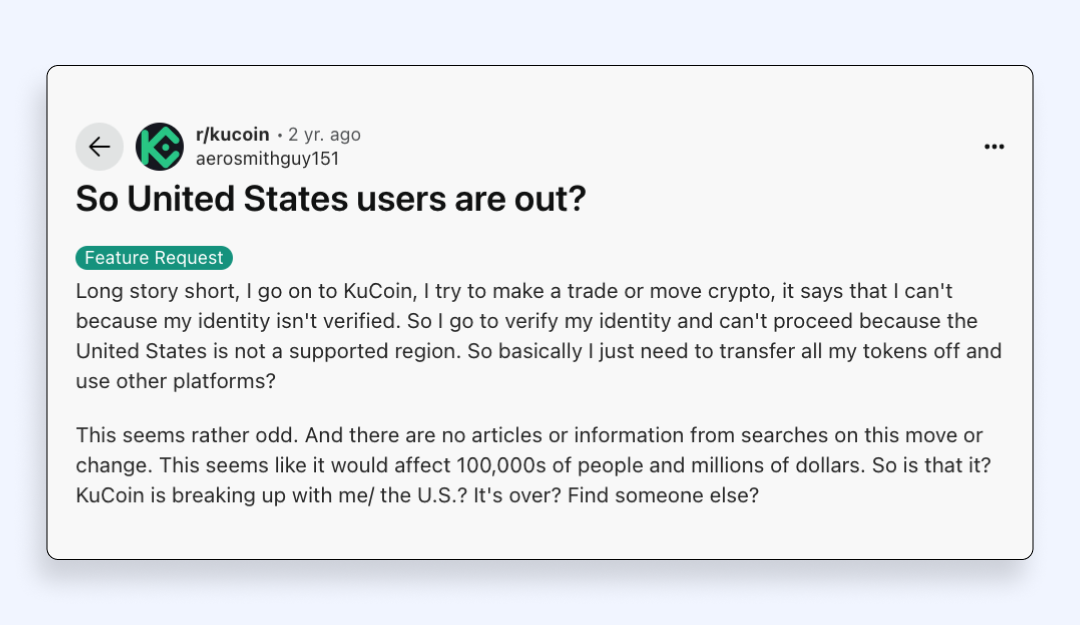Open the three-dot post options menu
1080x625 pixels.
coord(993,147)
